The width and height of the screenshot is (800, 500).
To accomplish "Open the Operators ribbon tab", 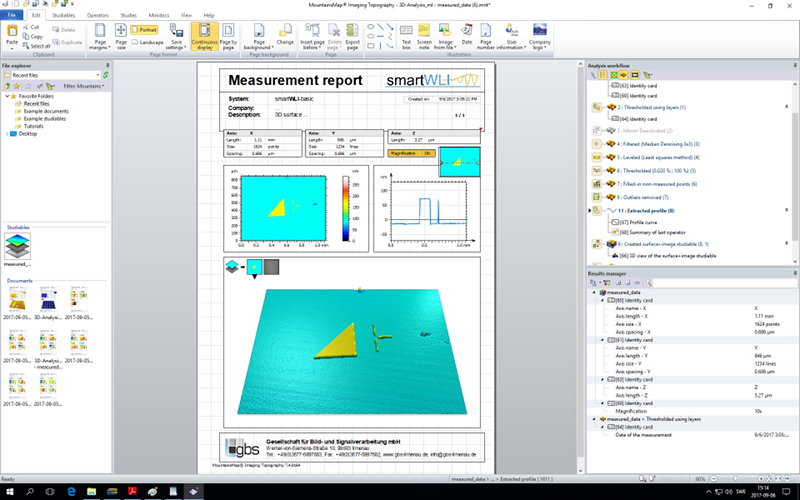I will click(x=98, y=16).
